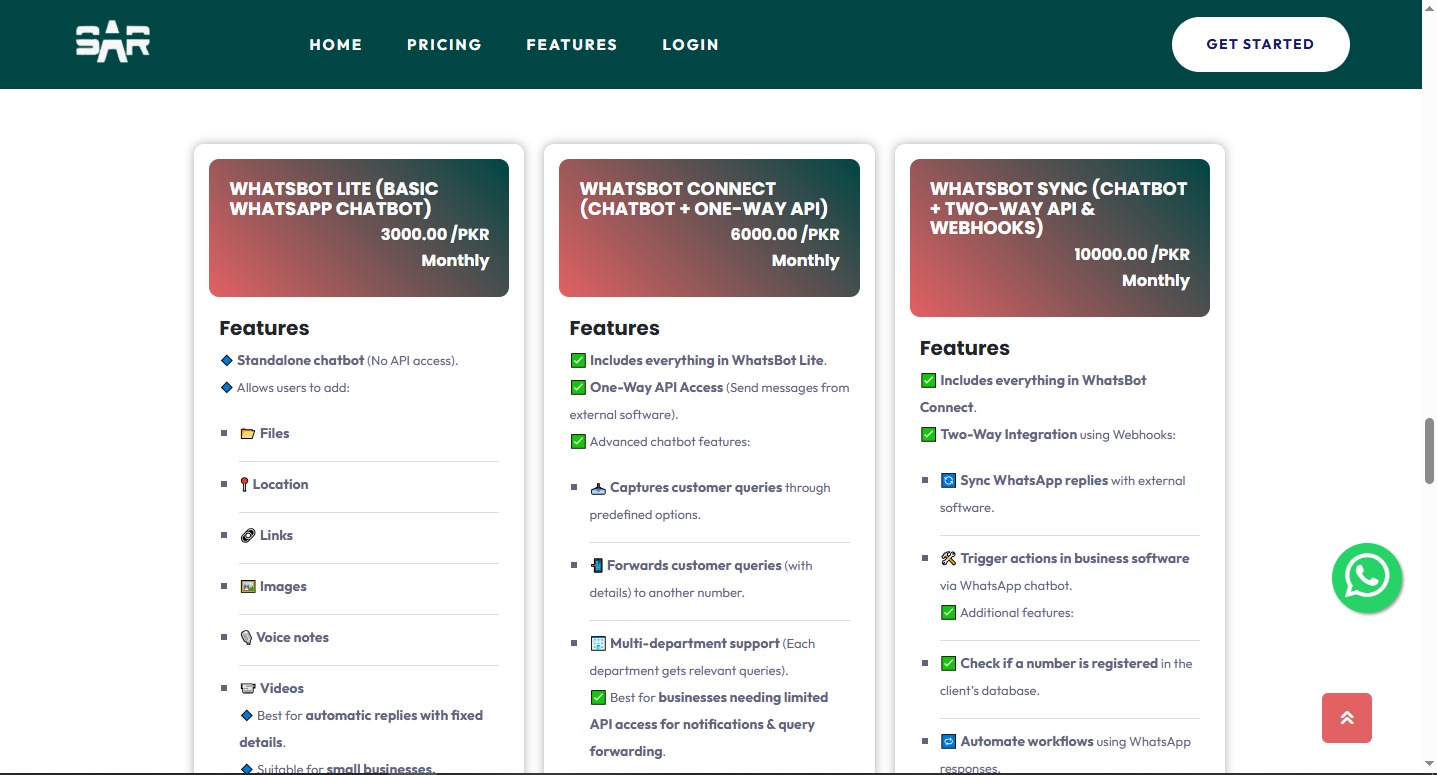Click the checkmark beside One-Way API Access
This screenshot has height=775, width=1437.
click(x=578, y=387)
